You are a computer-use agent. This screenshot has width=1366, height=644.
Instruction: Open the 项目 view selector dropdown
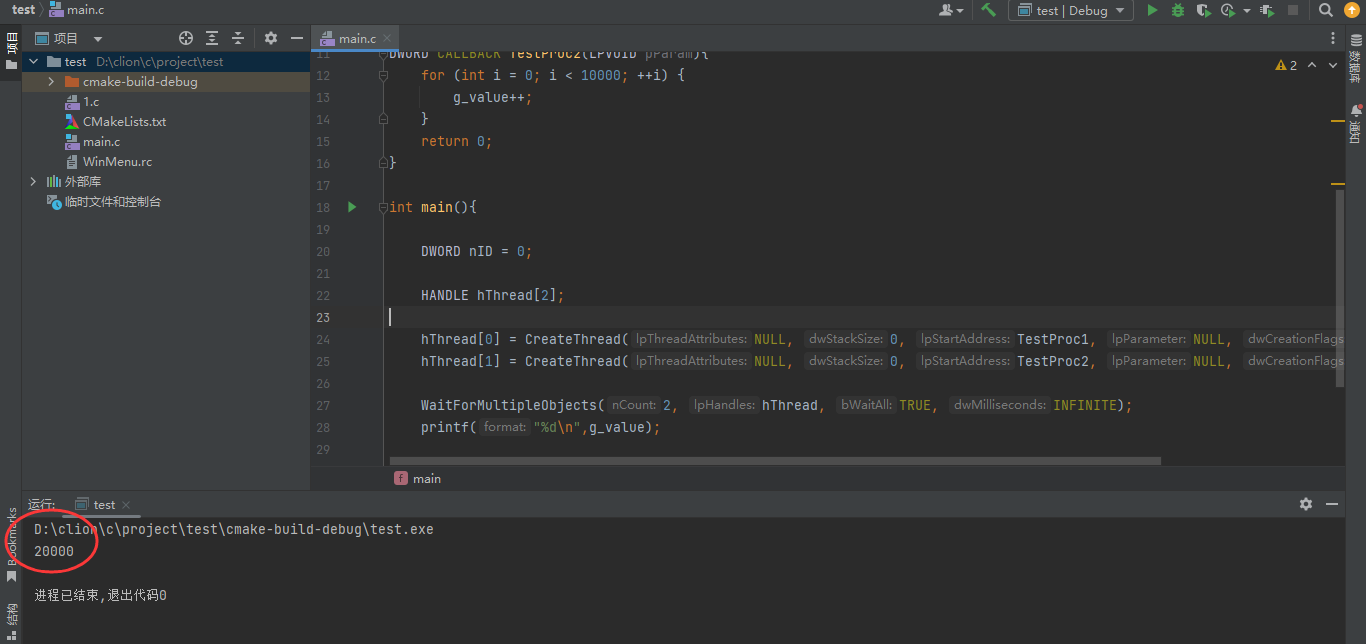pos(68,38)
